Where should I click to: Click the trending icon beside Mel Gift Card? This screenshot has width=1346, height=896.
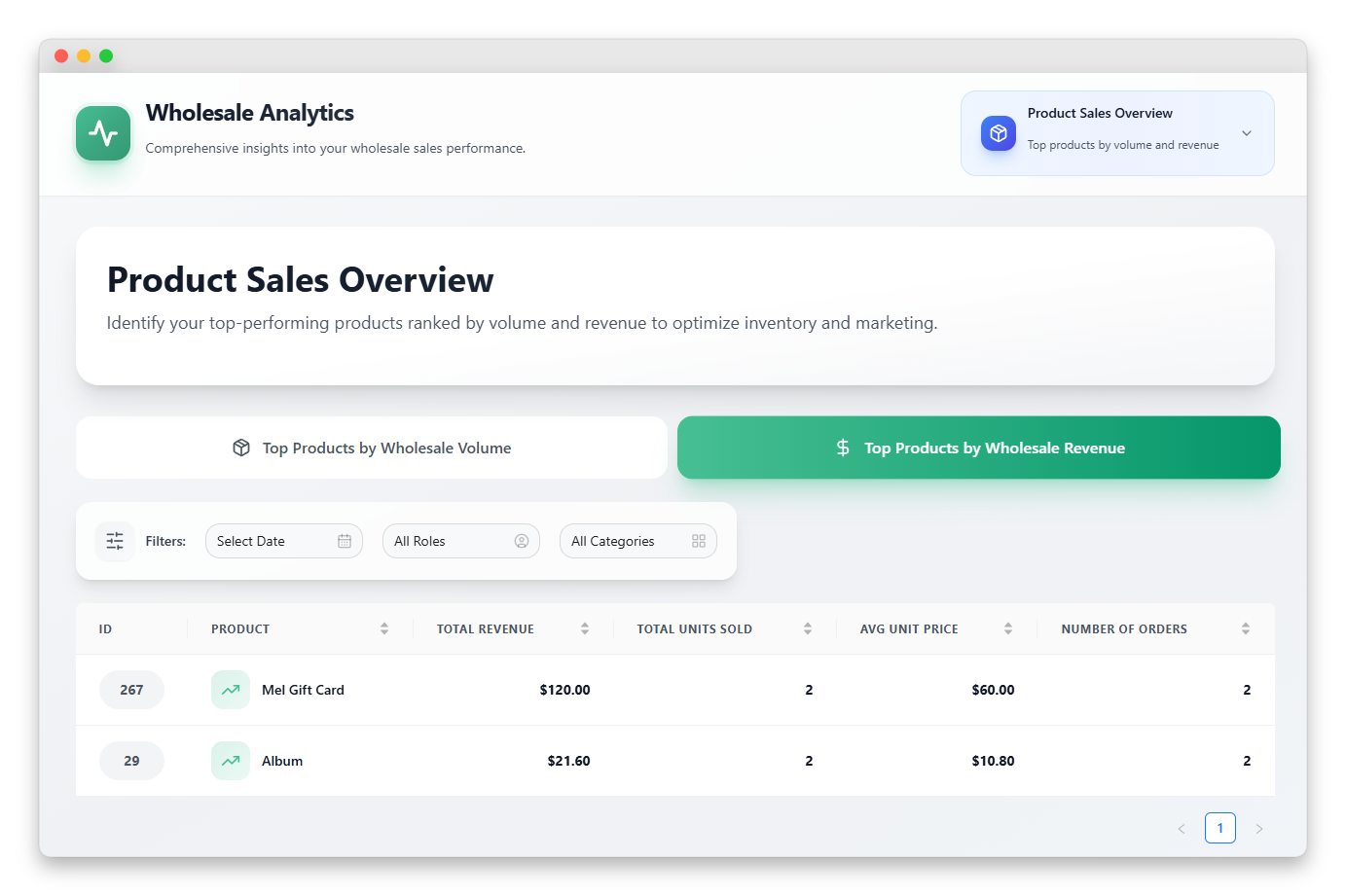click(231, 690)
